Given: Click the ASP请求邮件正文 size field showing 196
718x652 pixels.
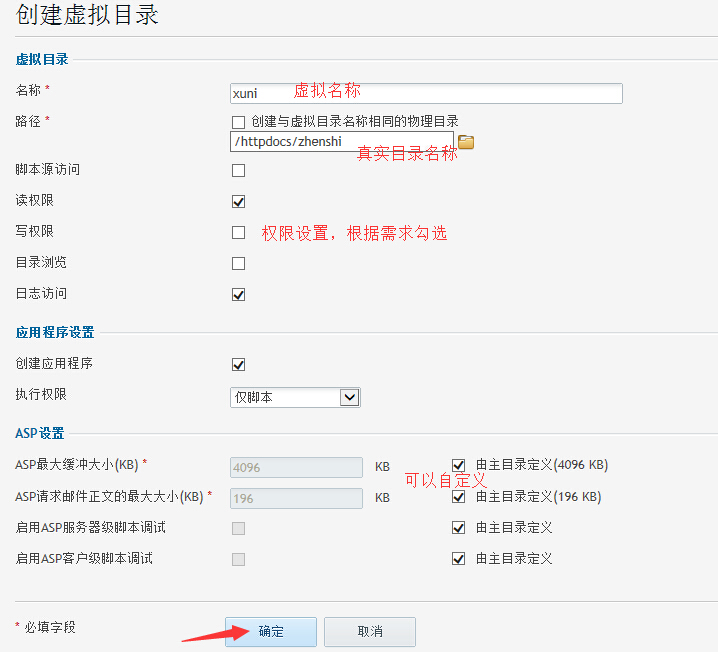Looking at the screenshot, I should coord(296,498).
